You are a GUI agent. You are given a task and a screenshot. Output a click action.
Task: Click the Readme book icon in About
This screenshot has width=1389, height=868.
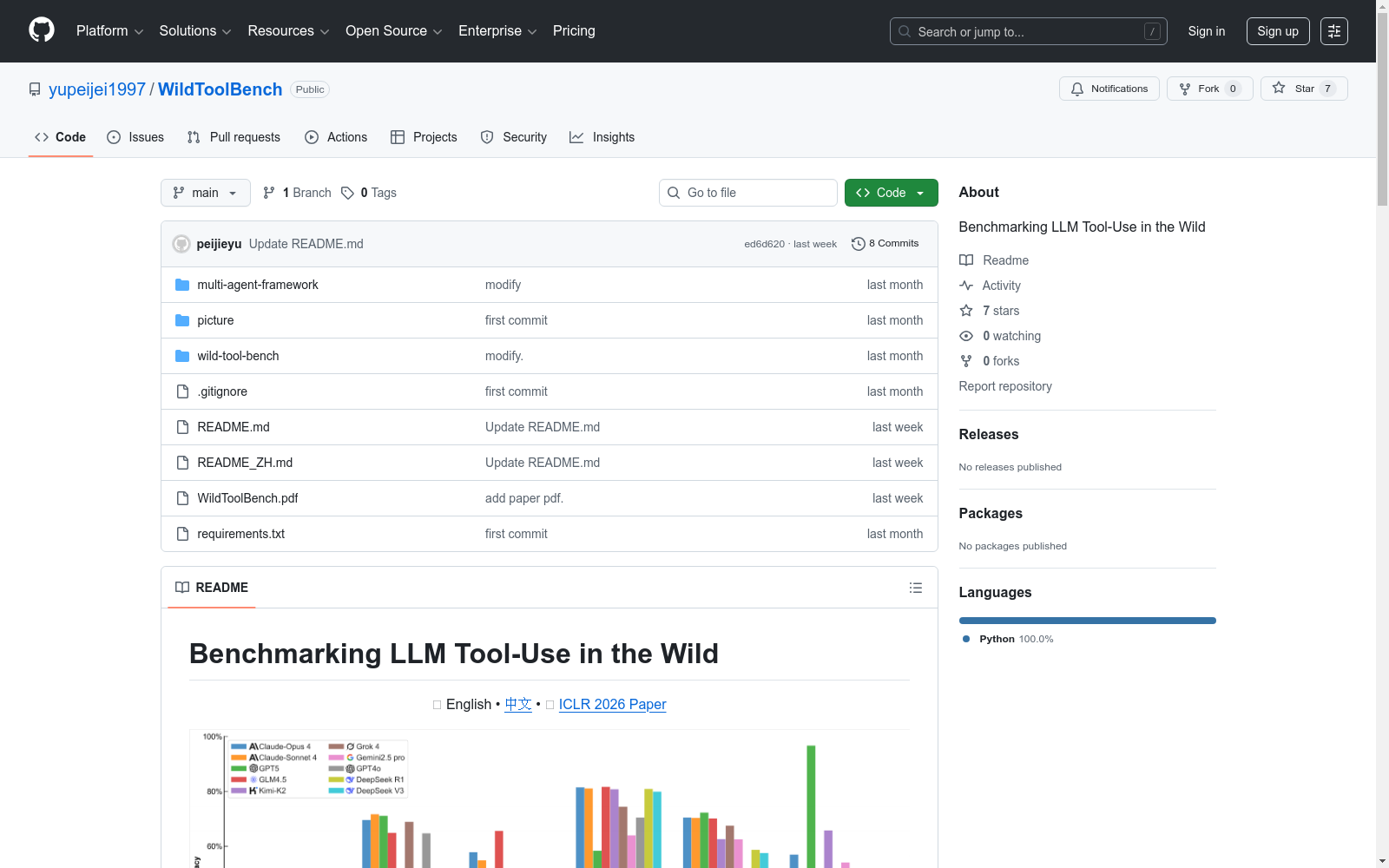click(966, 260)
